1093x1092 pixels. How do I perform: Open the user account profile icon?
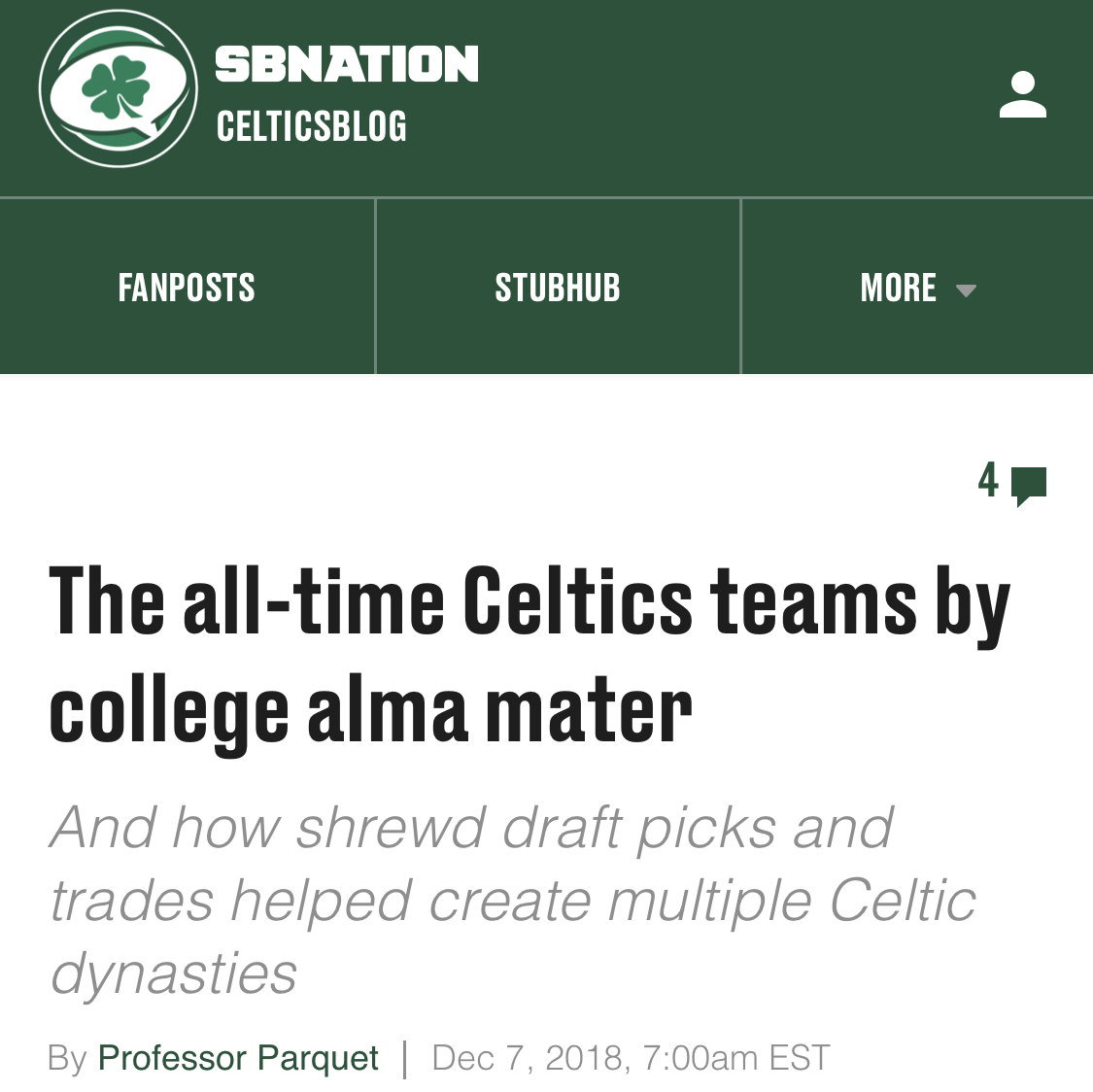(1022, 95)
